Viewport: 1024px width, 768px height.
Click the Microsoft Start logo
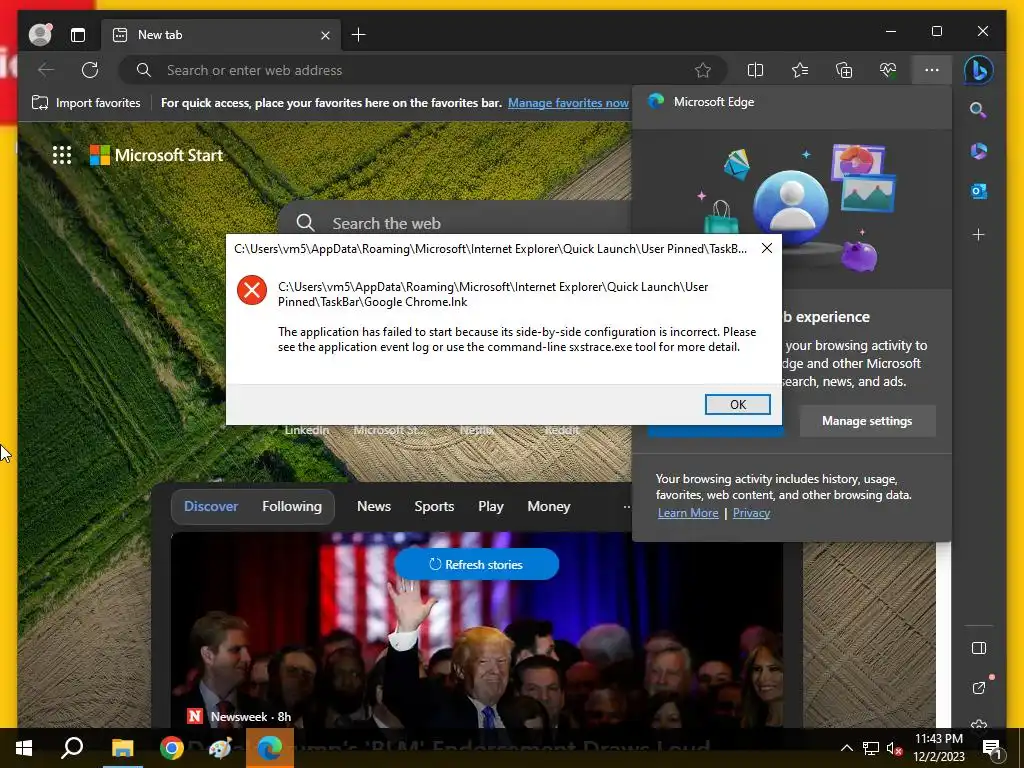[x=157, y=155]
